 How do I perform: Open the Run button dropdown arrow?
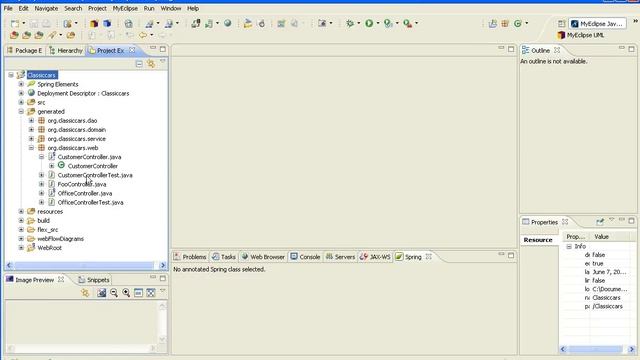click(x=378, y=23)
